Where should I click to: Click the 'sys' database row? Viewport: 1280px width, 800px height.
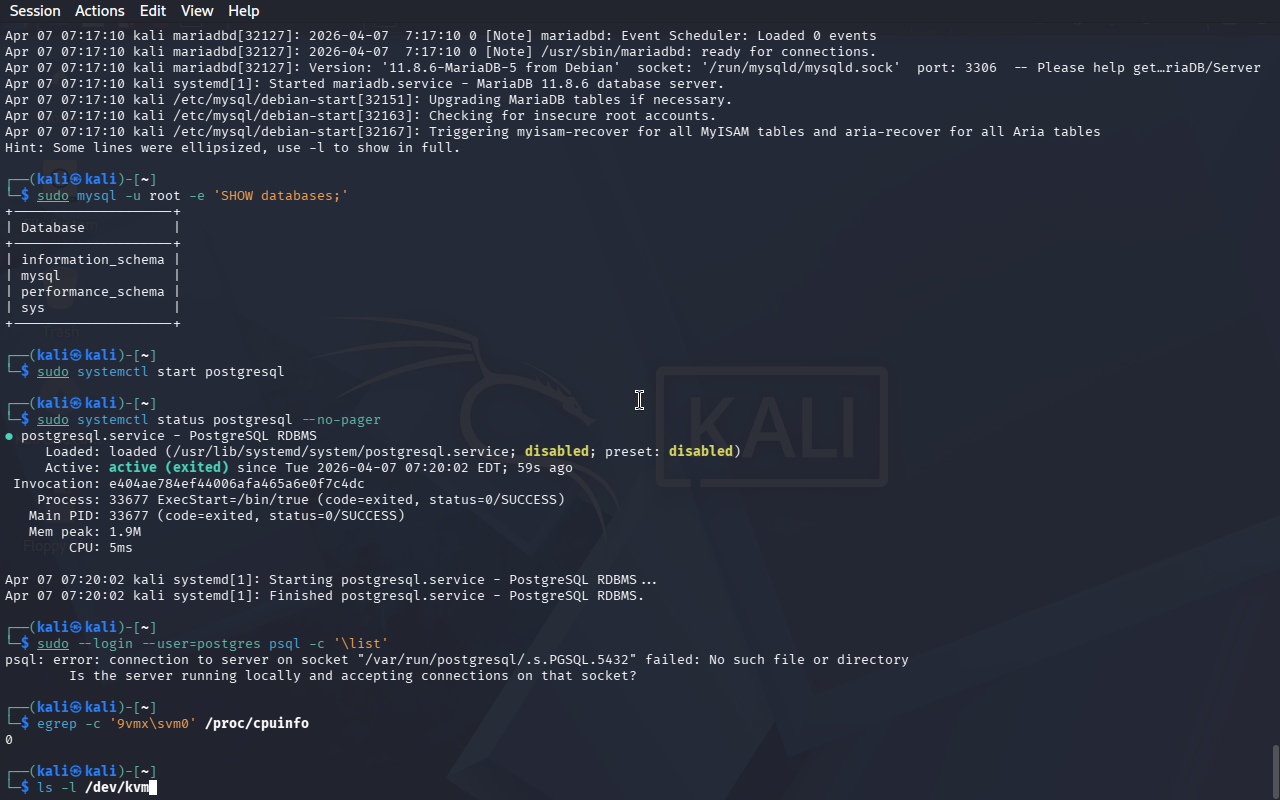pos(93,308)
